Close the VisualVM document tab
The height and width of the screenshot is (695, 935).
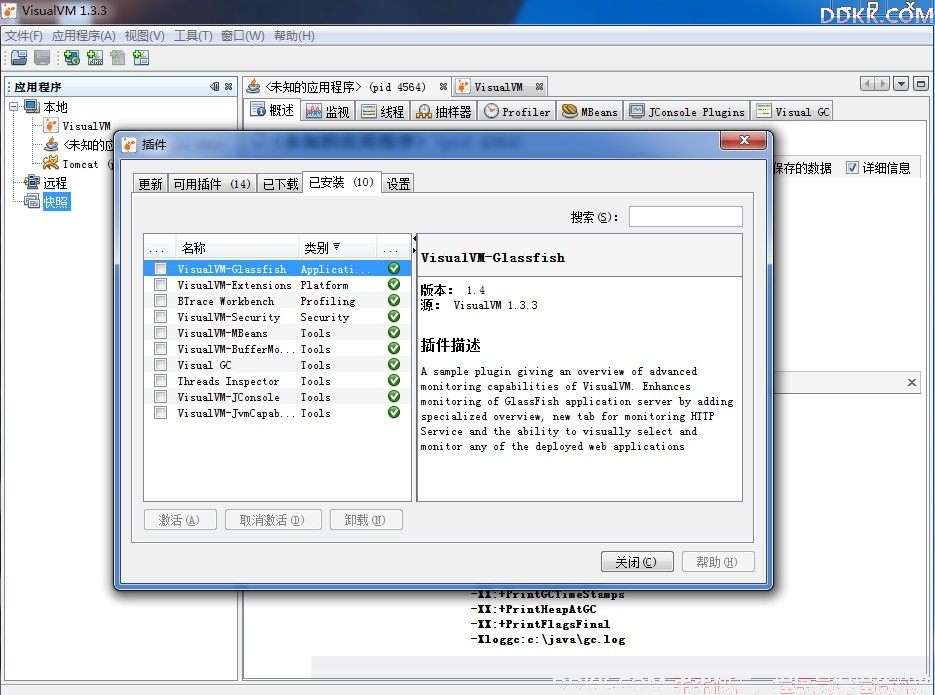tap(539, 87)
